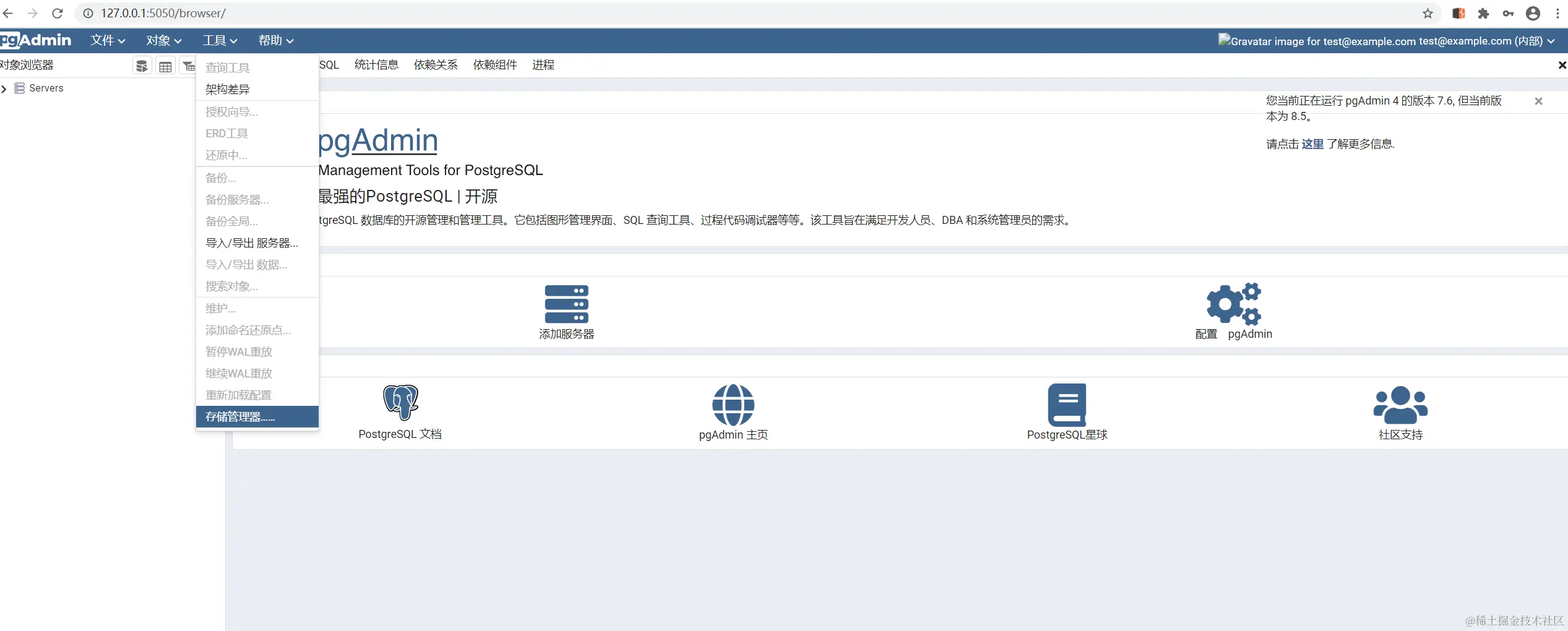Image resolution: width=1568 pixels, height=631 pixels.
Task: Click the query tool icon in object browser toolbar
Action: (142, 66)
